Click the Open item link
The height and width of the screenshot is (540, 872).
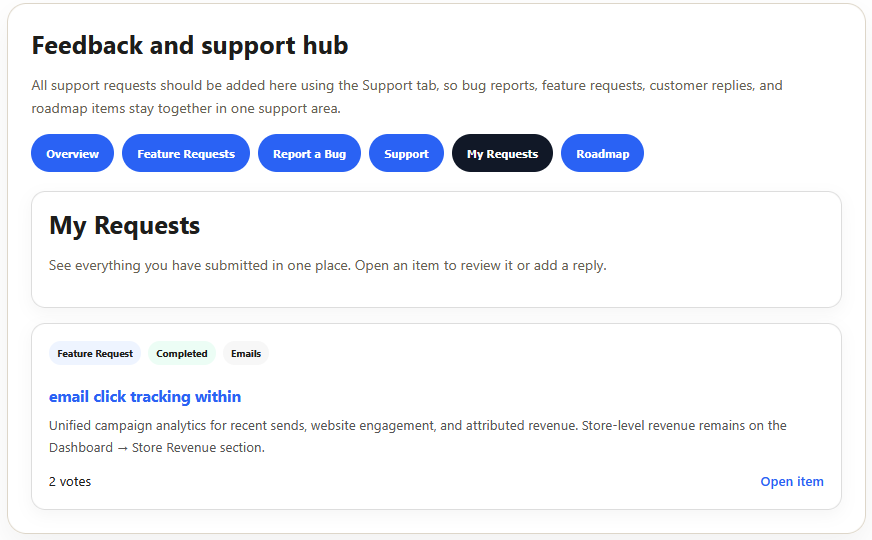pos(792,482)
